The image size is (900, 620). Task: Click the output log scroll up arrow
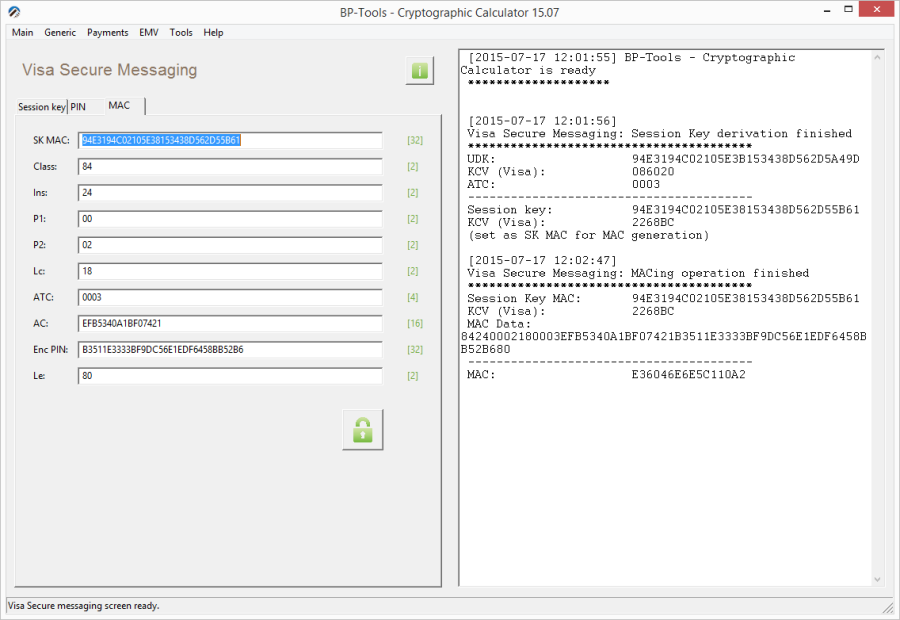(x=877, y=57)
